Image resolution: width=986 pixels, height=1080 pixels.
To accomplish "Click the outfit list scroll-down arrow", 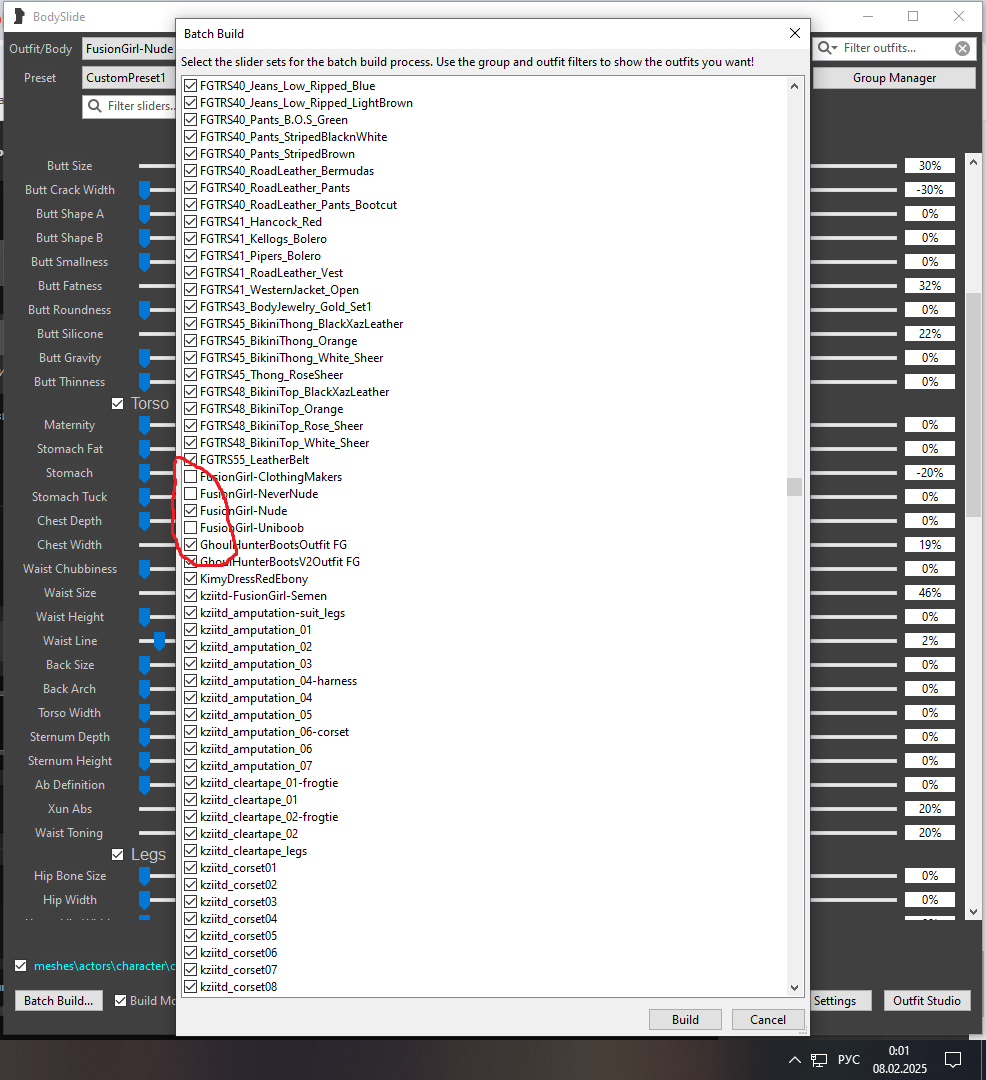I will point(795,987).
